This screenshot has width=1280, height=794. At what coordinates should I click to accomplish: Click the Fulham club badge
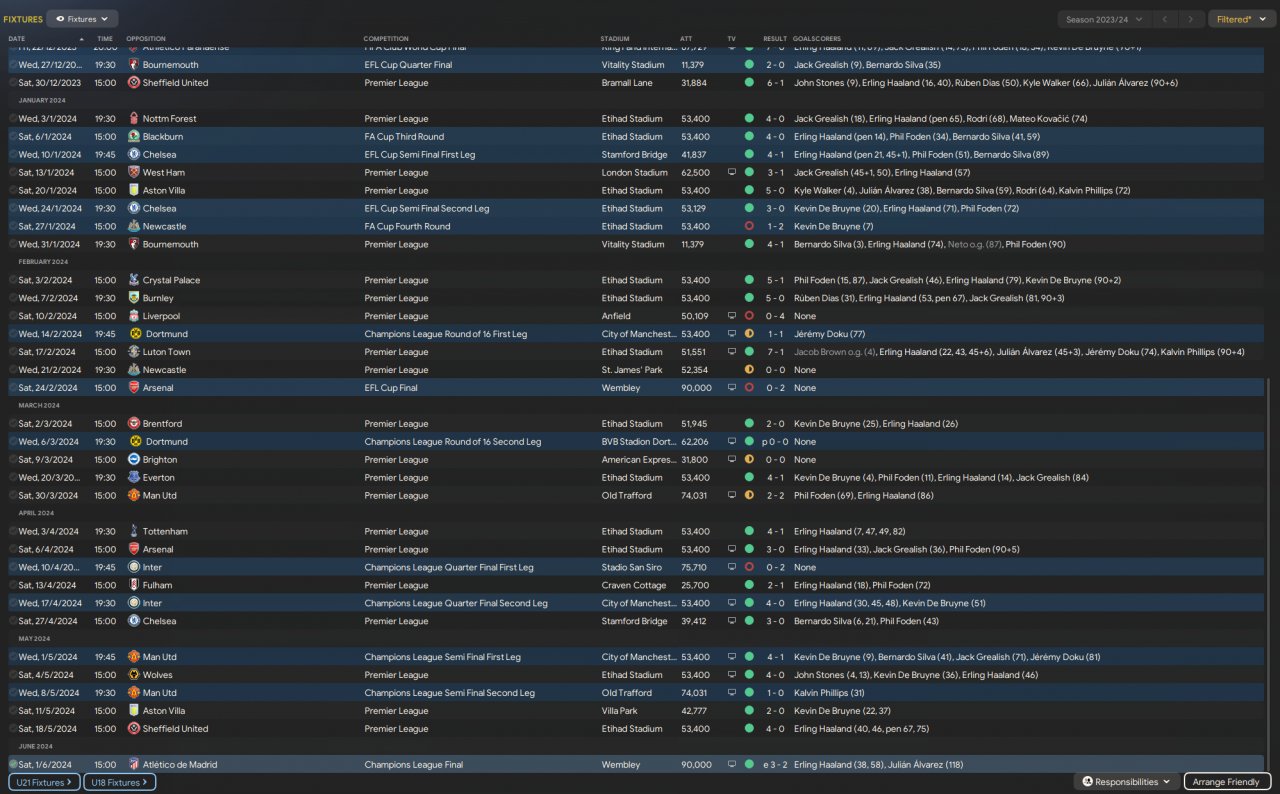pyautogui.click(x=134, y=586)
